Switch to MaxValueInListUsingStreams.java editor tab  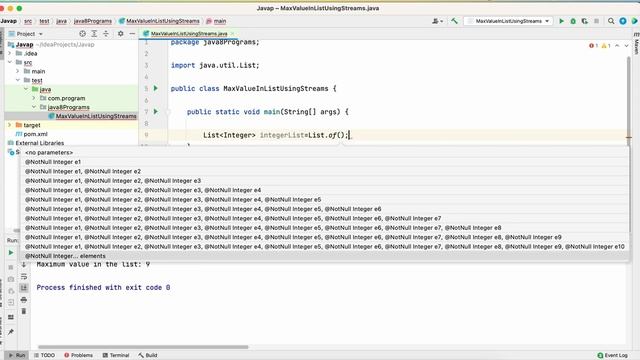pos(189,34)
